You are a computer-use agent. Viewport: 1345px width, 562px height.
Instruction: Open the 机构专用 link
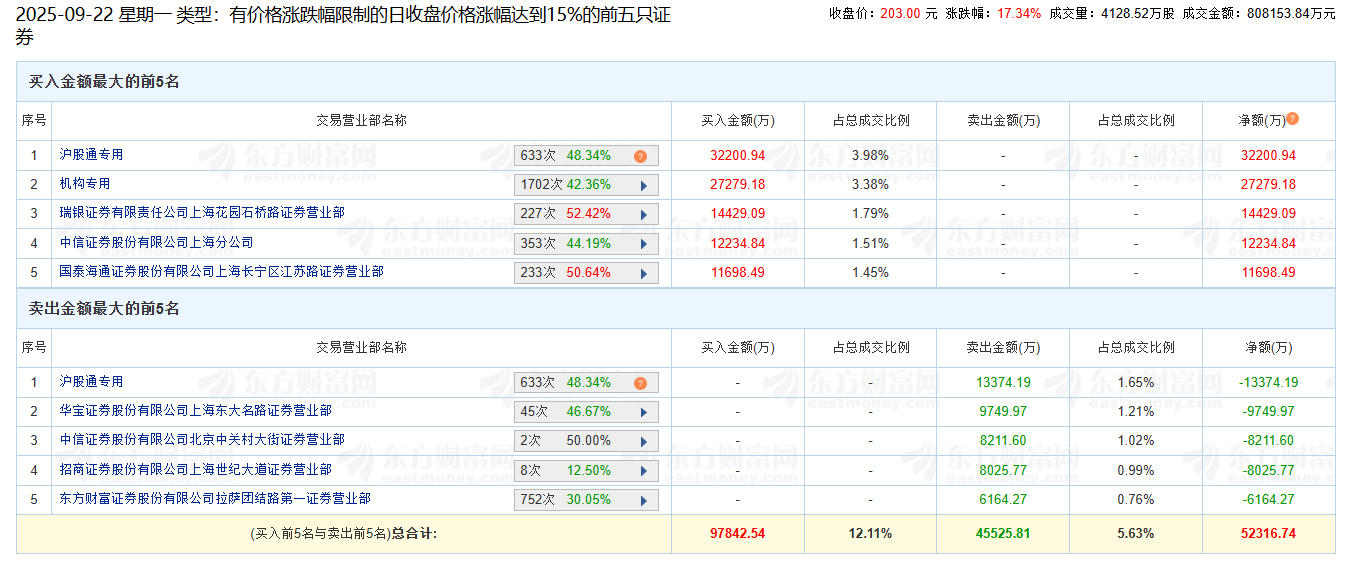[84, 184]
